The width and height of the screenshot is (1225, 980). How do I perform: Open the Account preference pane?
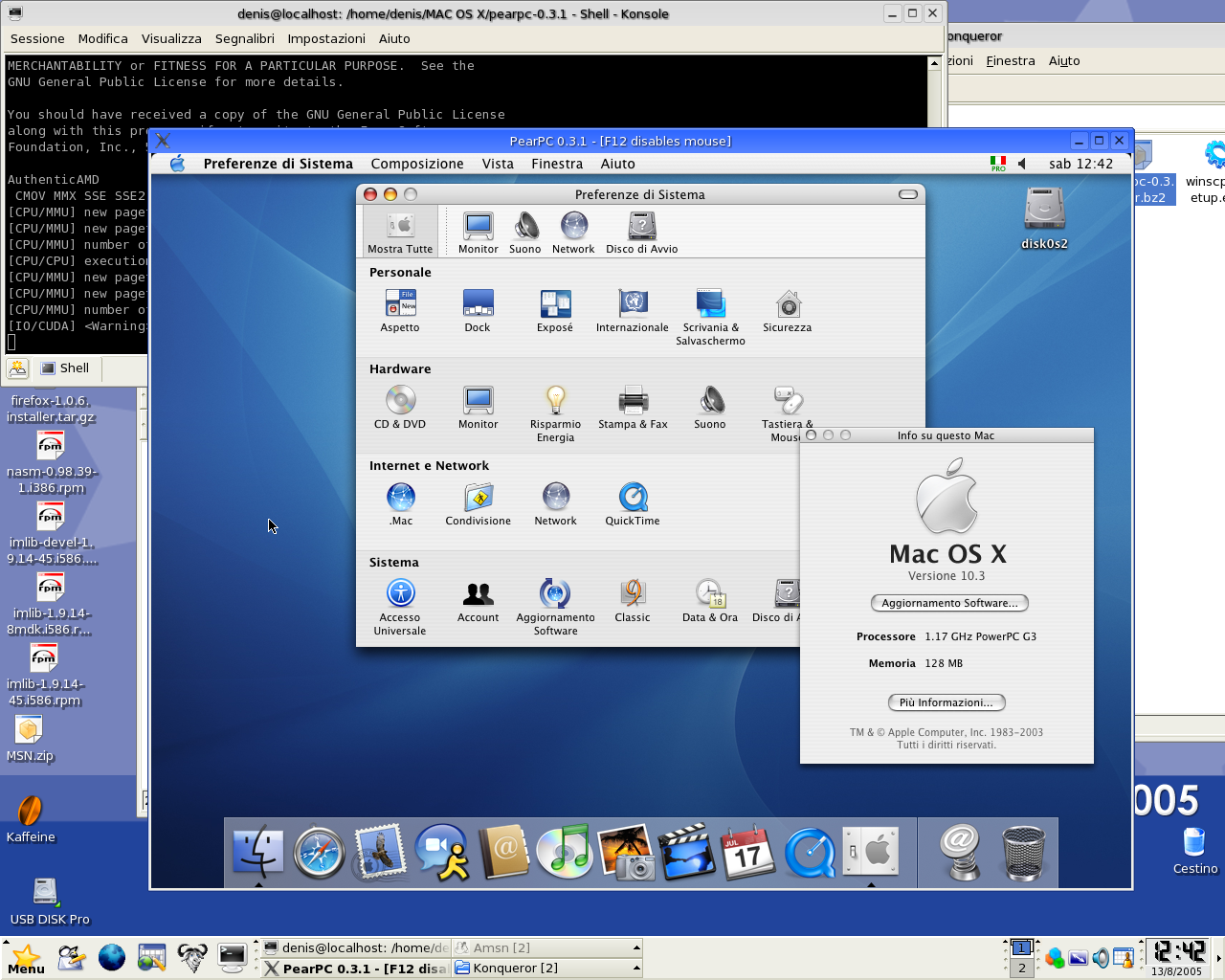coord(478,601)
